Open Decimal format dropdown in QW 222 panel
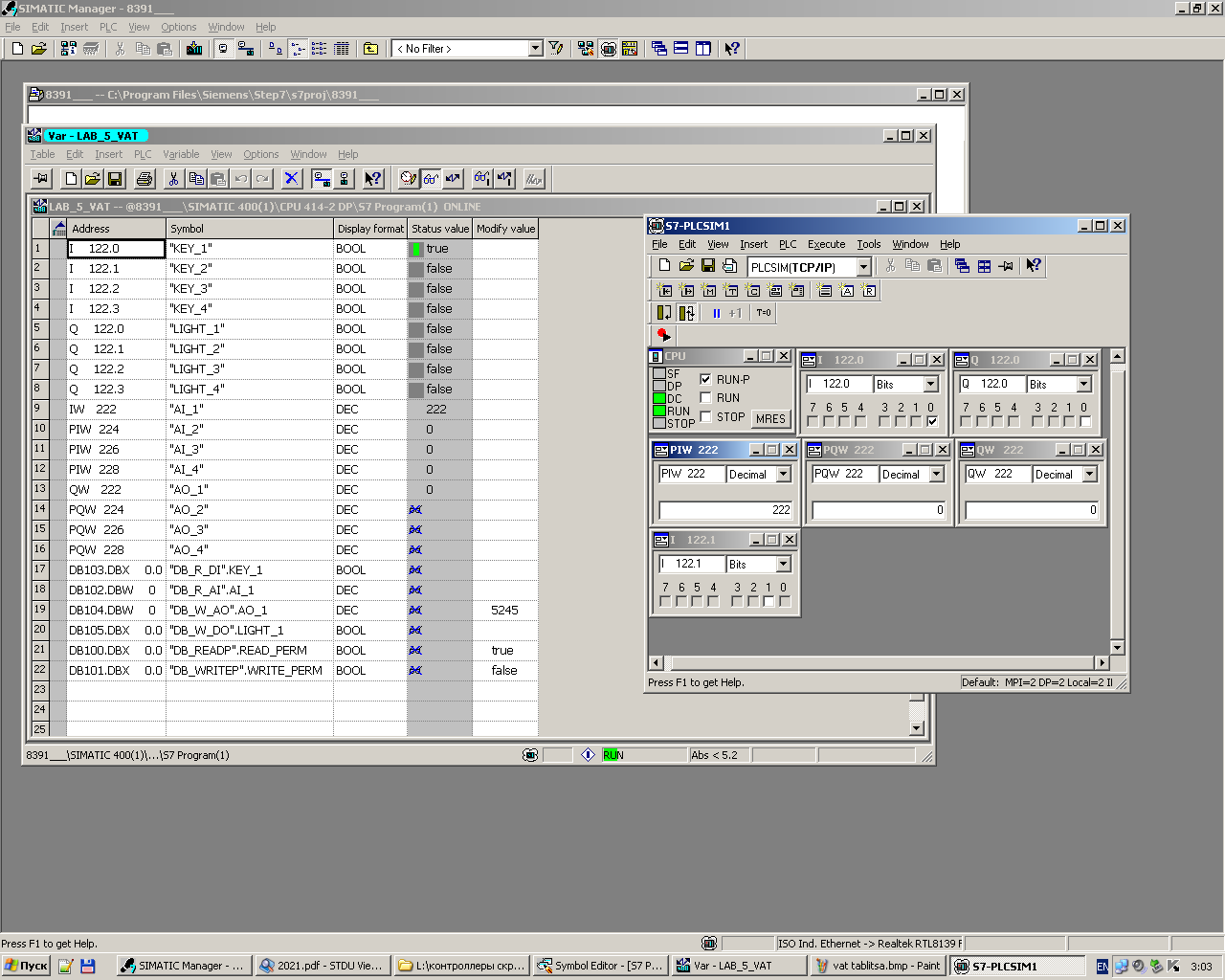This screenshot has height=980, width=1225. tap(1090, 474)
